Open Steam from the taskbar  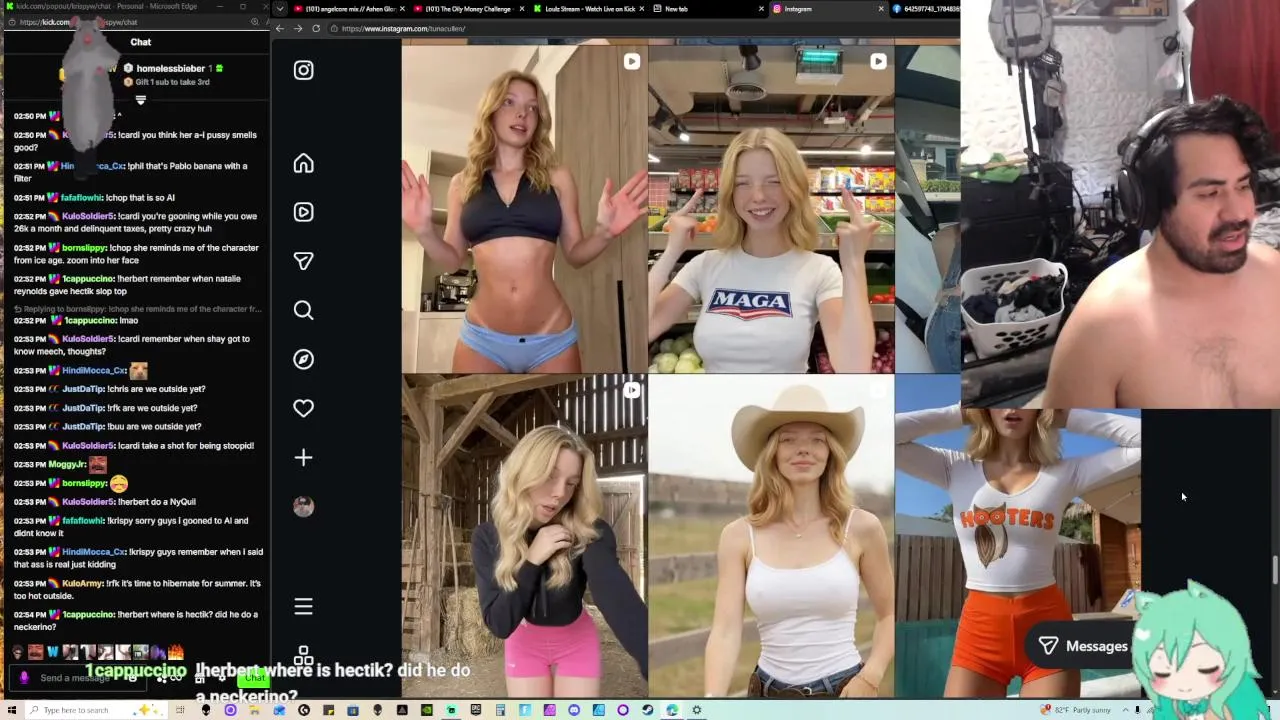pyautogui.click(x=647, y=710)
